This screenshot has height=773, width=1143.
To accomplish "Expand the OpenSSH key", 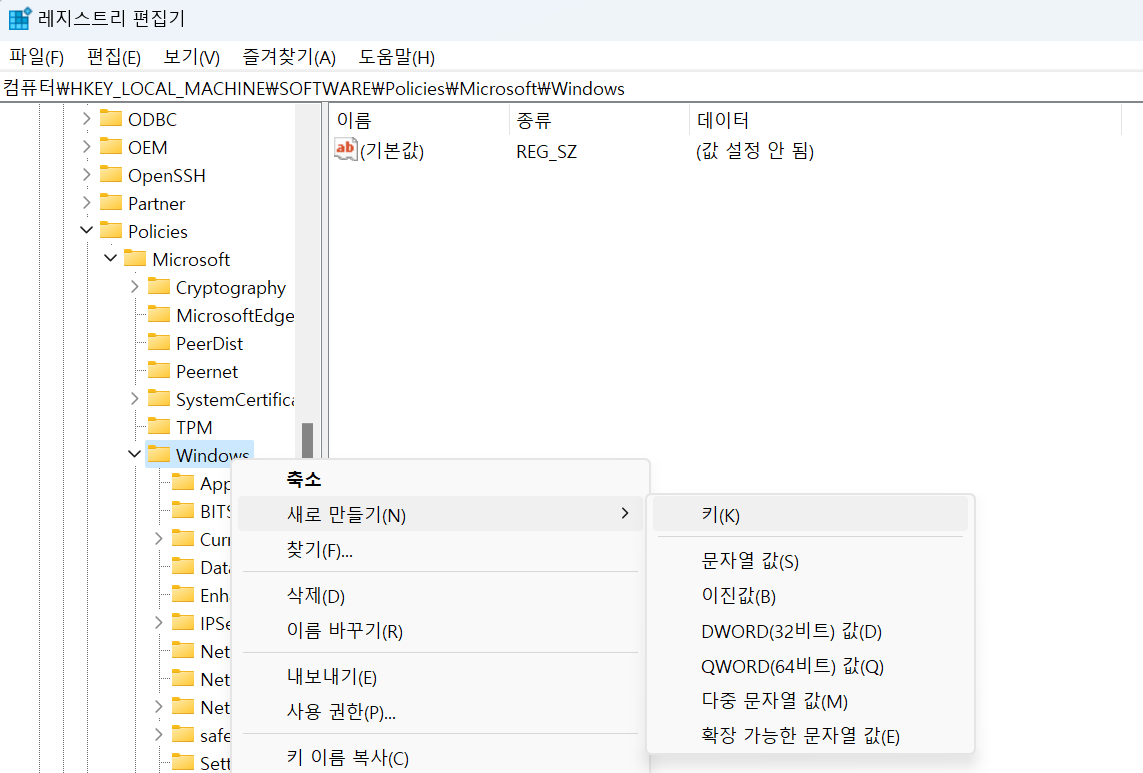I will pos(87,174).
